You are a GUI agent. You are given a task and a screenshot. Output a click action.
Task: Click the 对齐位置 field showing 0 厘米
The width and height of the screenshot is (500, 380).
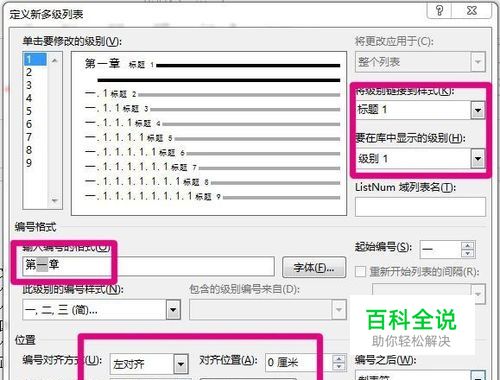pyautogui.click(x=299, y=363)
